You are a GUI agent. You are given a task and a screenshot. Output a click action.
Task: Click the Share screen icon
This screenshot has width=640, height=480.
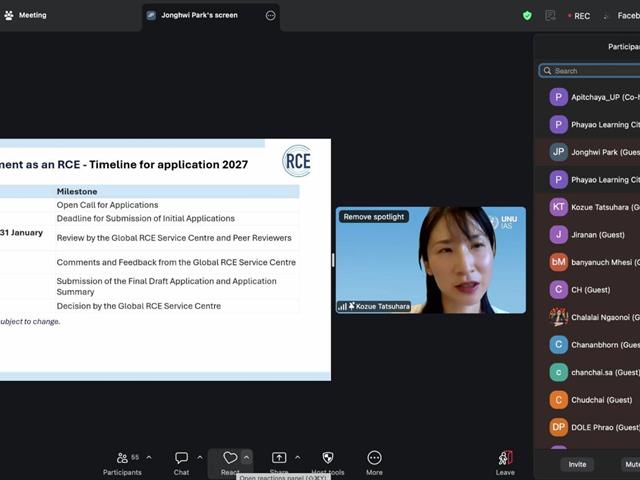279,458
